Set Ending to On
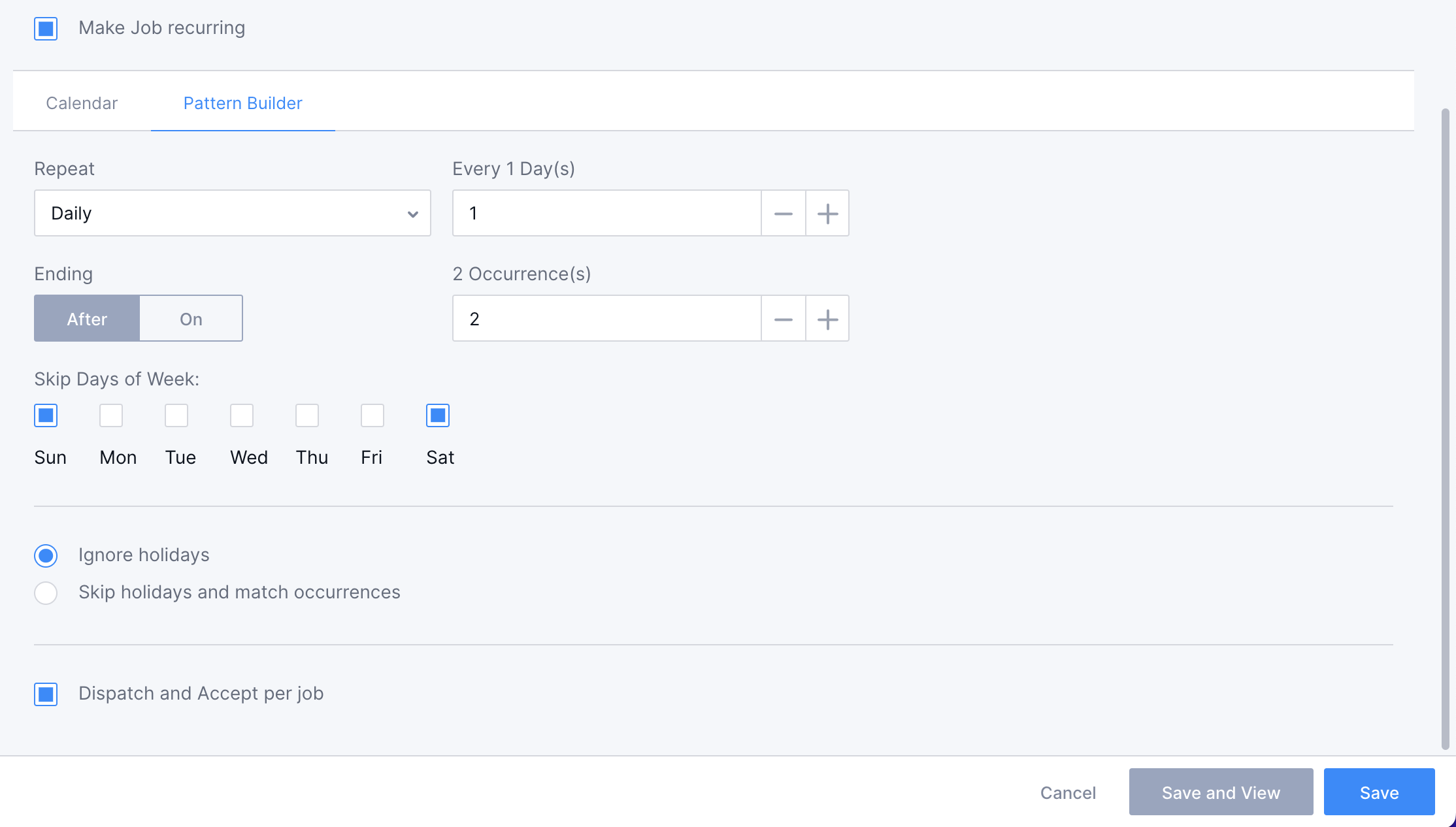The width and height of the screenshot is (1456, 827). pyautogui.click(x=190, y=319)
